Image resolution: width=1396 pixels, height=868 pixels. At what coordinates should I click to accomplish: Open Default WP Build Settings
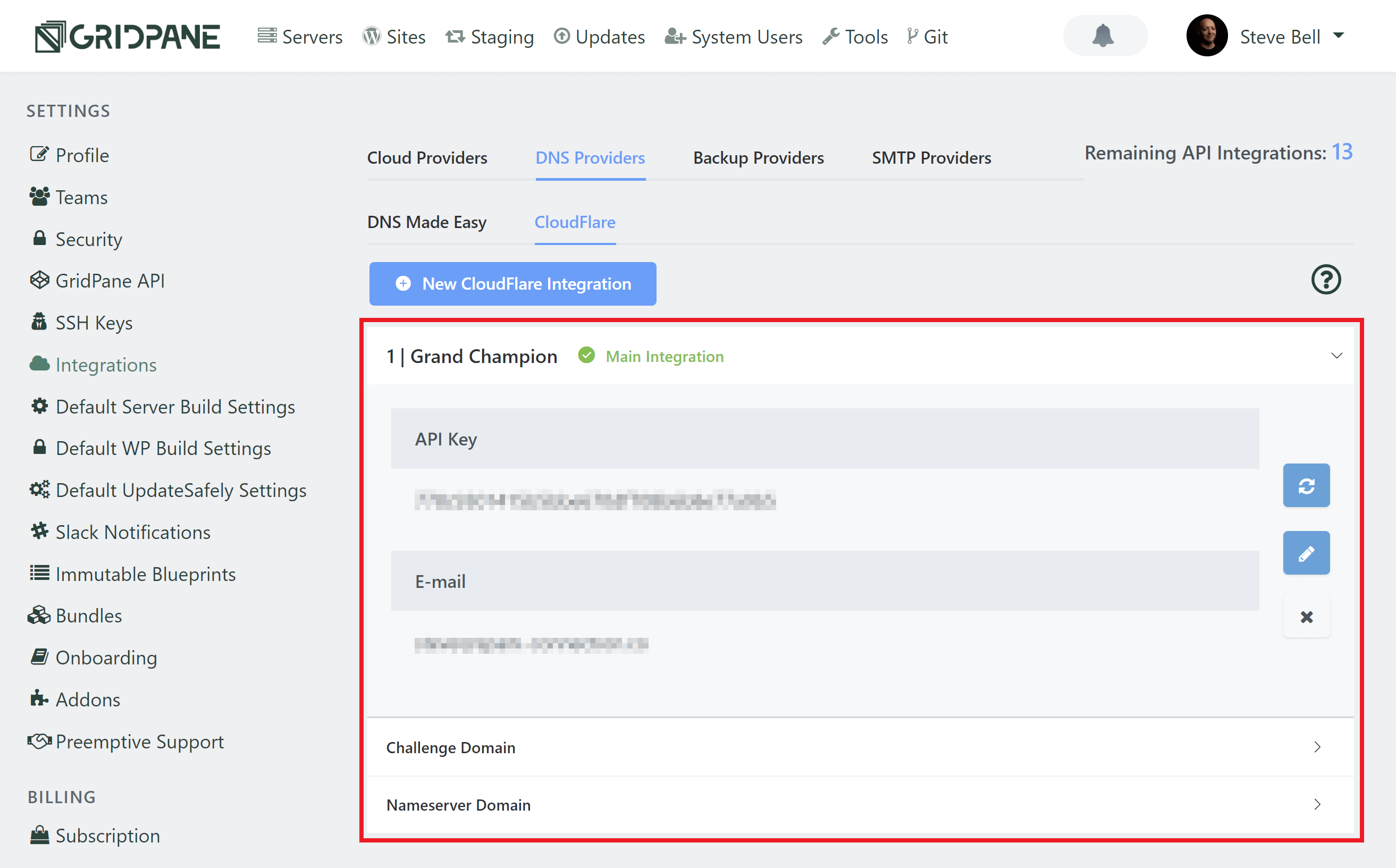[x=150, y=449]
